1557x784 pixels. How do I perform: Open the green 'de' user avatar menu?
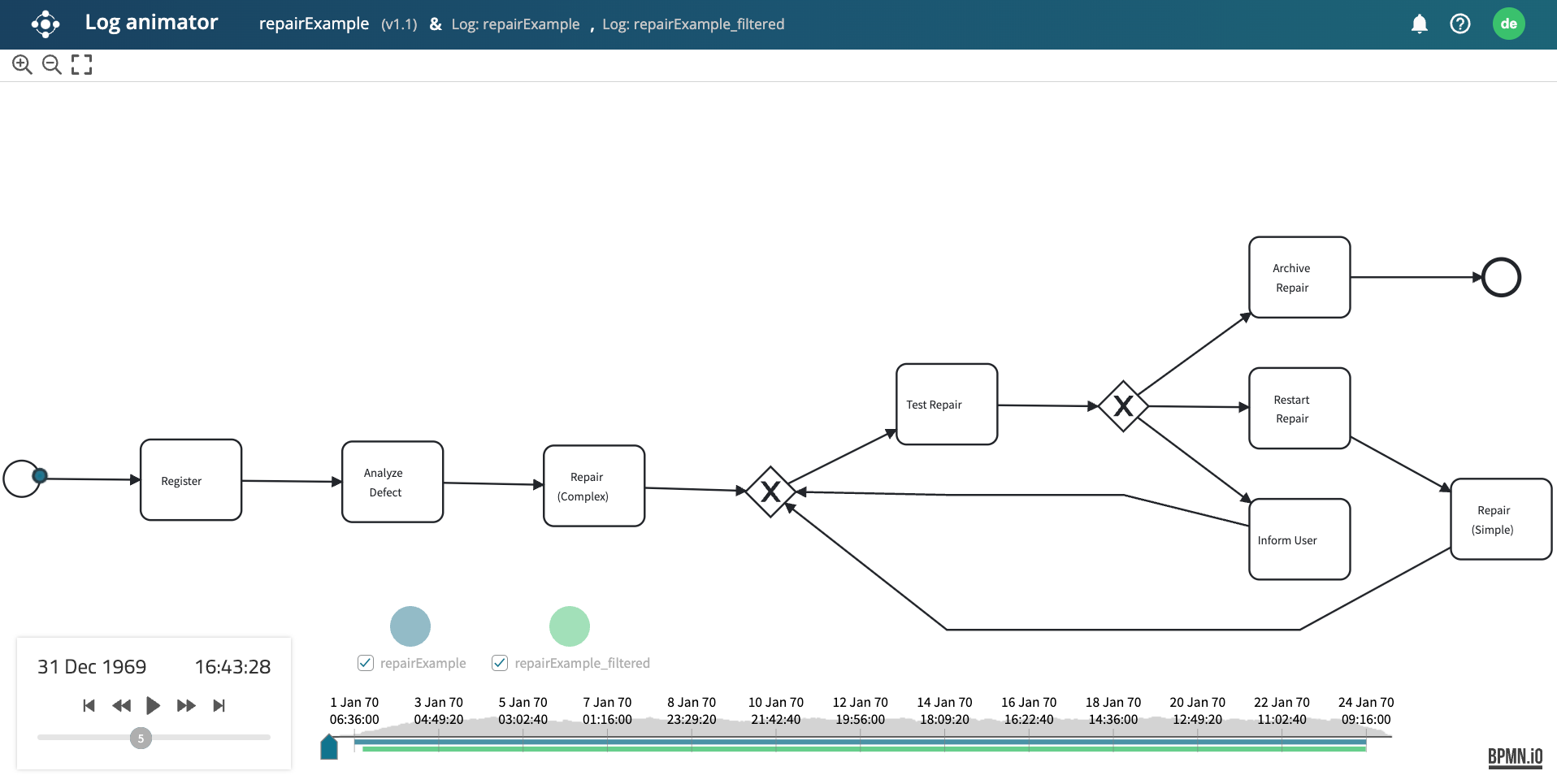(1508, 24)
